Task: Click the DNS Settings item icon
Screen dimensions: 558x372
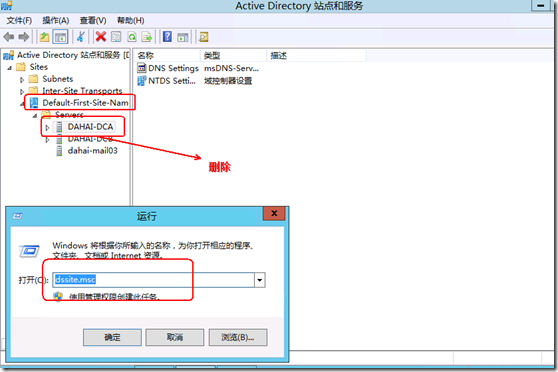Action: pyautogui.click(x=142, y=68)
